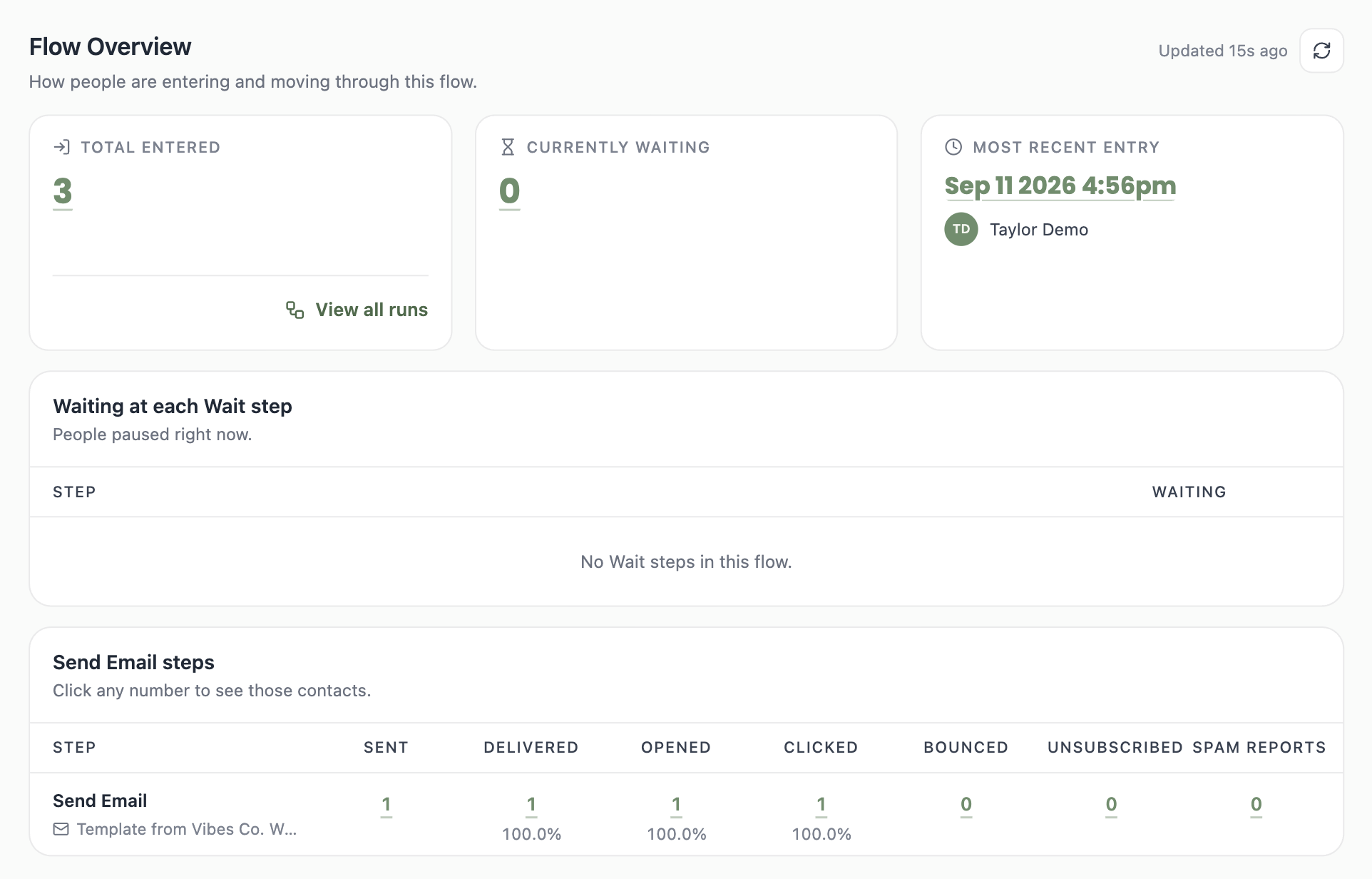1372x879 pixels.
Task: Click the No Wait steps in this flow message
Action: point(686,562)
